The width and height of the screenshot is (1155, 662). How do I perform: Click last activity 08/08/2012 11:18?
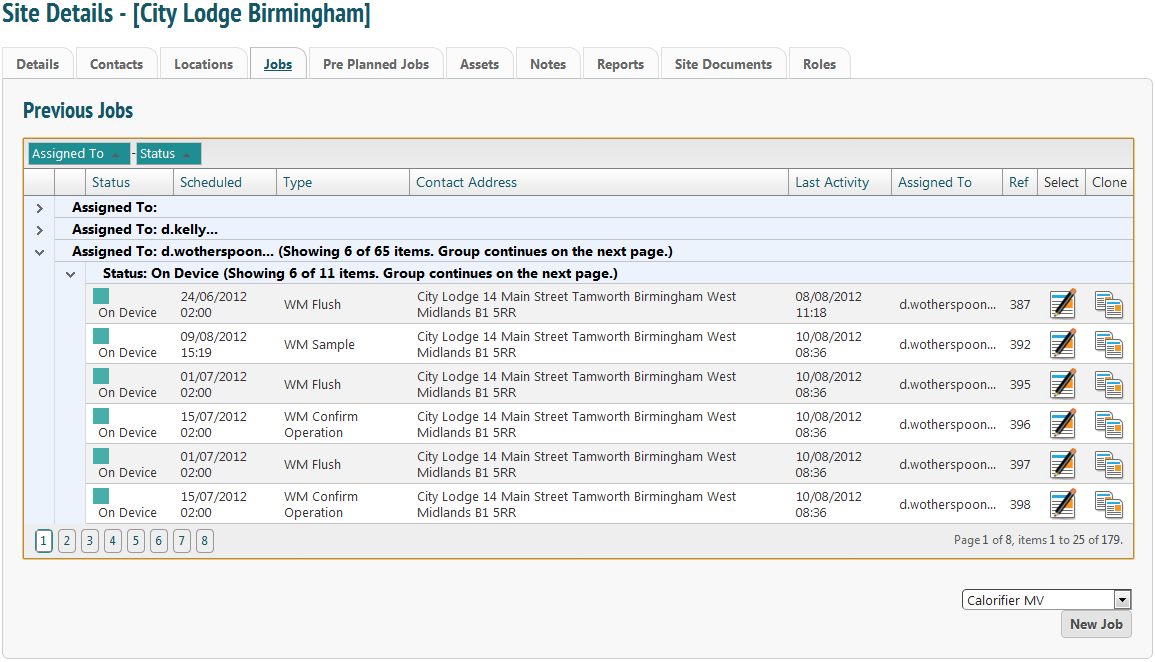pos(828,304)
